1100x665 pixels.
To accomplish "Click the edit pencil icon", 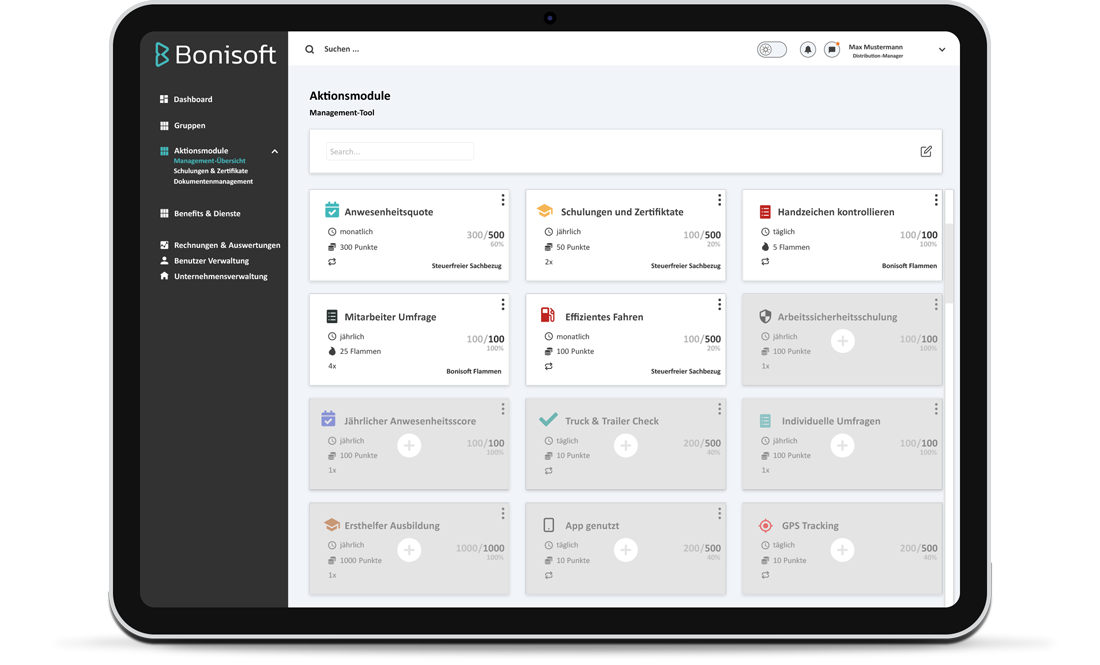I will pos(926,152).
